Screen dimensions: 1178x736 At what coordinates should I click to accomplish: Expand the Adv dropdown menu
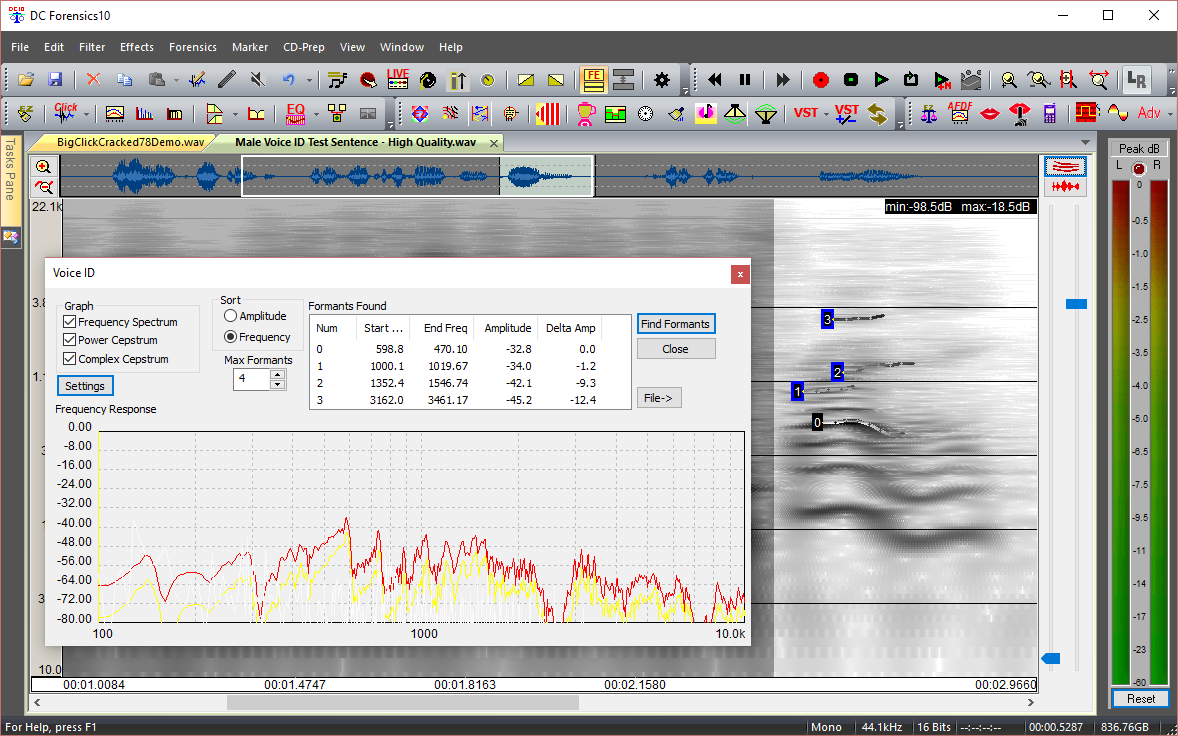(1169, 113)
